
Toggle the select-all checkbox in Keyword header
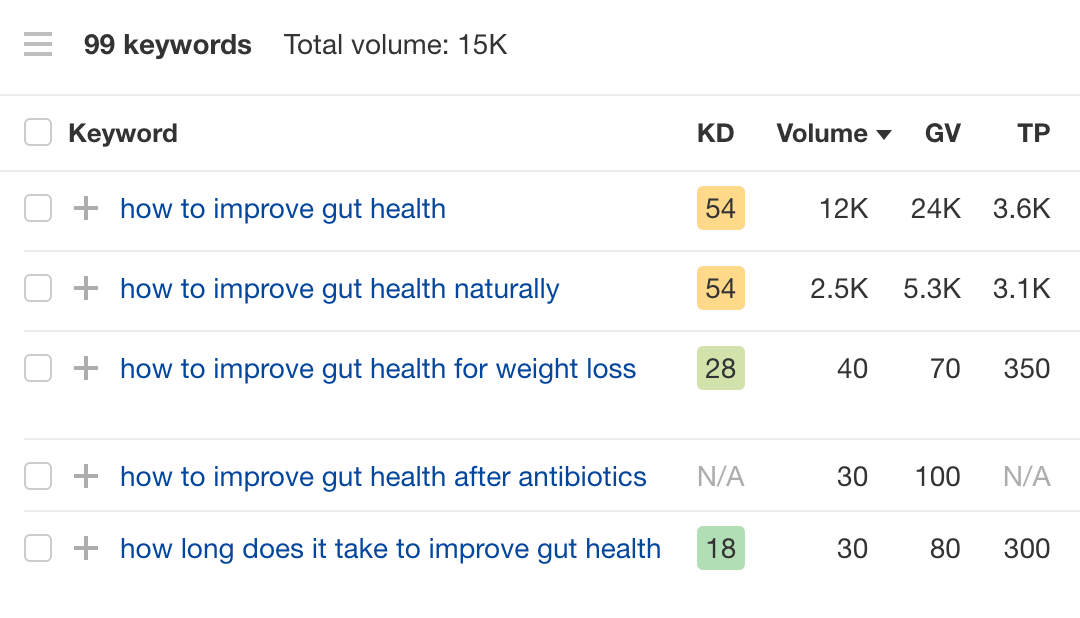[38, 133]
